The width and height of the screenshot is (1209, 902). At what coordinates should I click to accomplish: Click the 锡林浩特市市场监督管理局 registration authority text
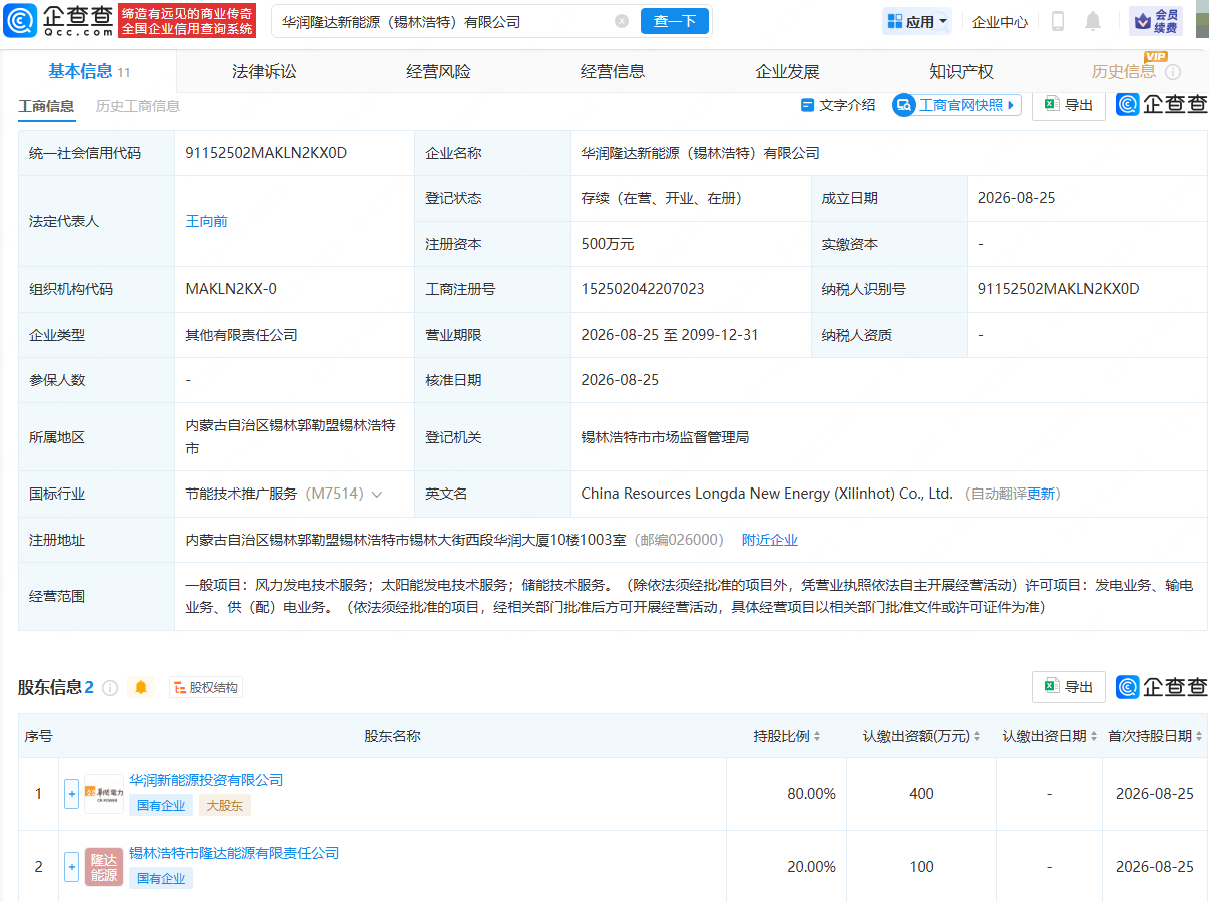point(666,437)
